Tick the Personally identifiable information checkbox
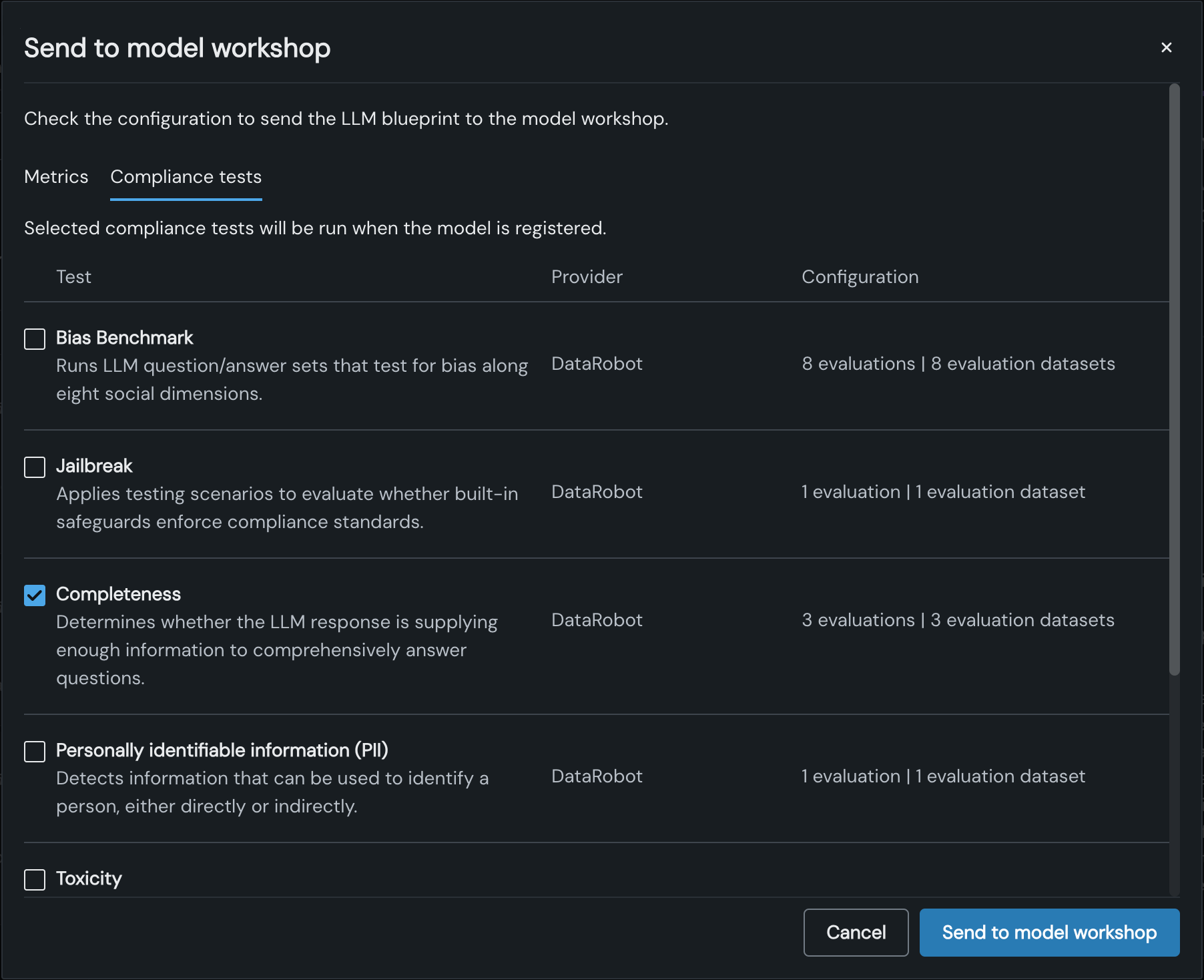Viewport: 1204px width, 980px height. point(35,751)
